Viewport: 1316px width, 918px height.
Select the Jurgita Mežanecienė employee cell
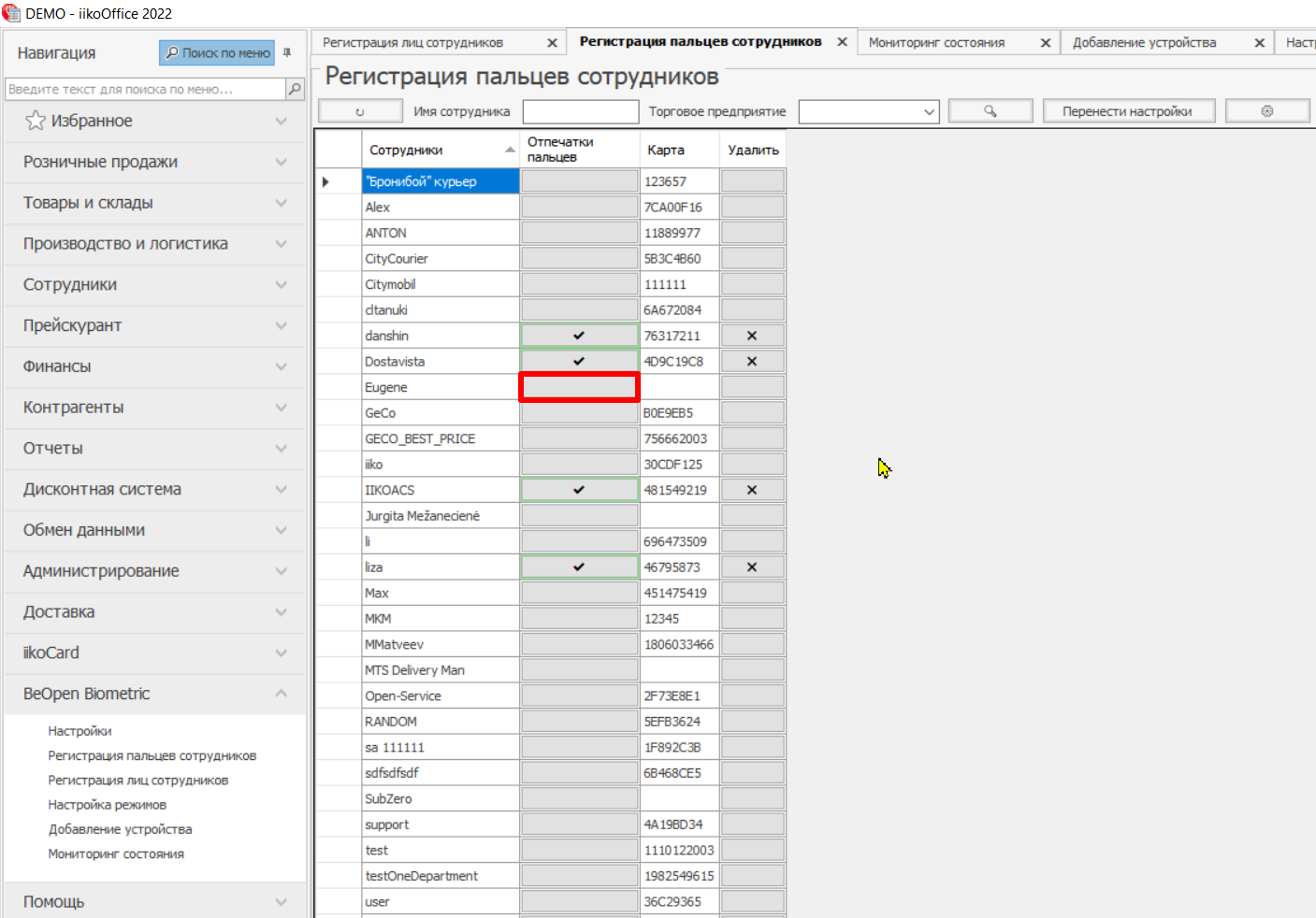(441, 515)
